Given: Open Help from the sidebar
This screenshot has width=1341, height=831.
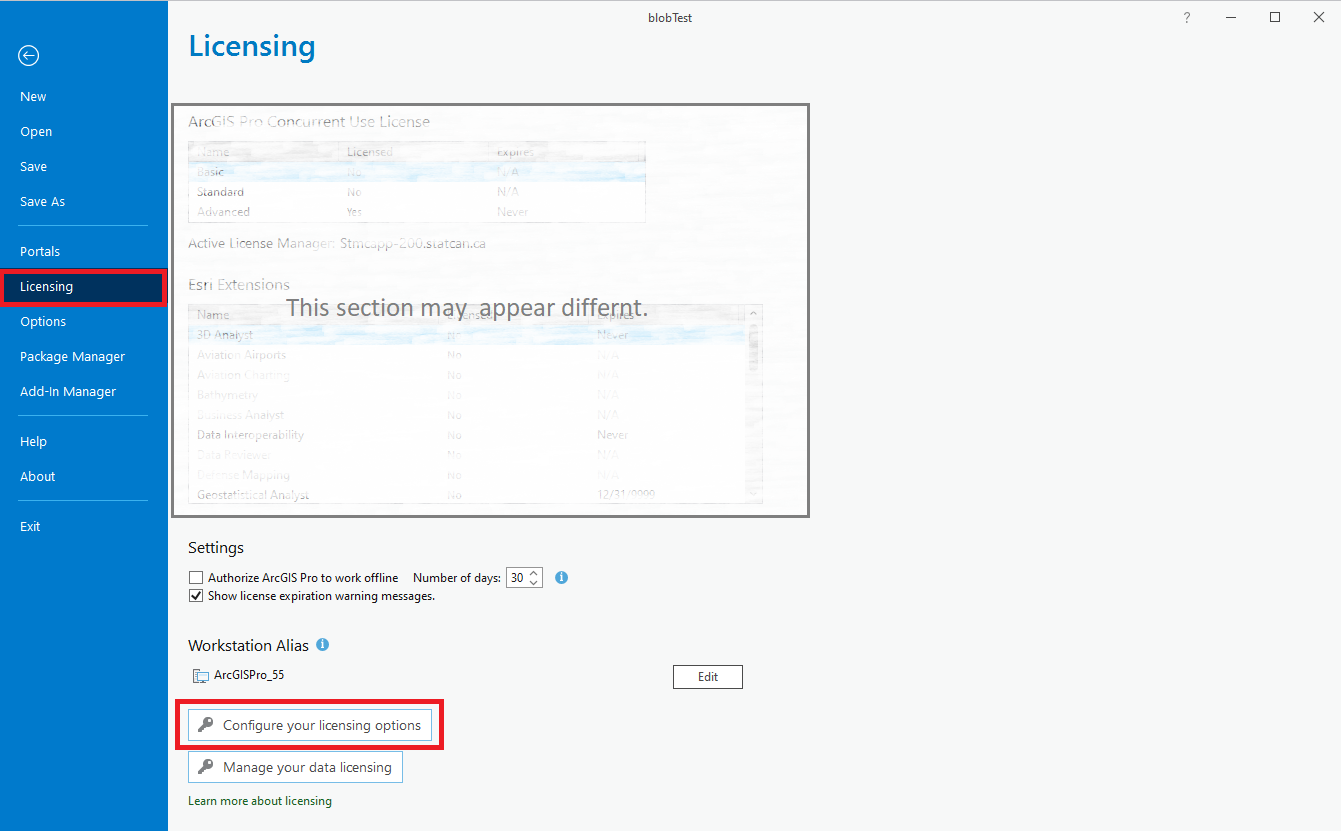Looking at the screenshot, I should (33, 442).
